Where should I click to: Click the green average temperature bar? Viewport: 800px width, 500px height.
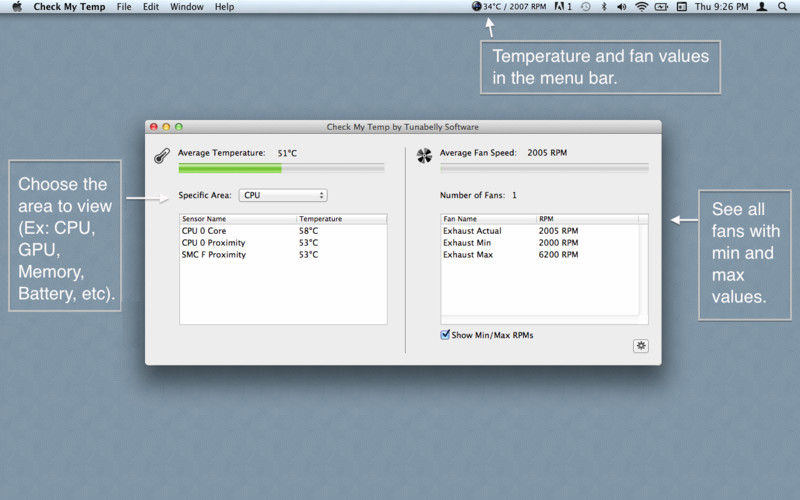pyautogui.click(x=229, y=169)
